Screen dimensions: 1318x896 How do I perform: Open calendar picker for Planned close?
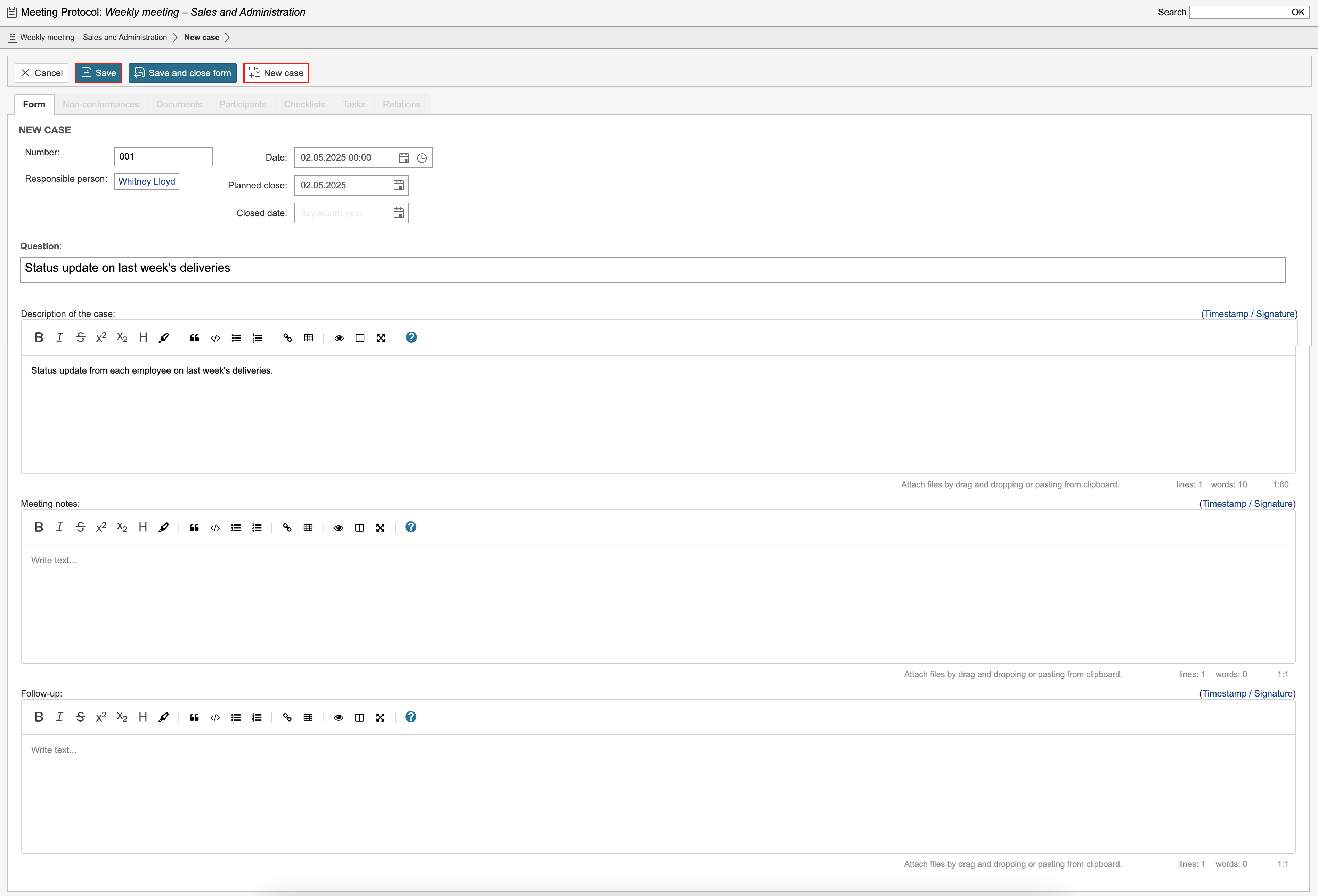pos(399,186)
